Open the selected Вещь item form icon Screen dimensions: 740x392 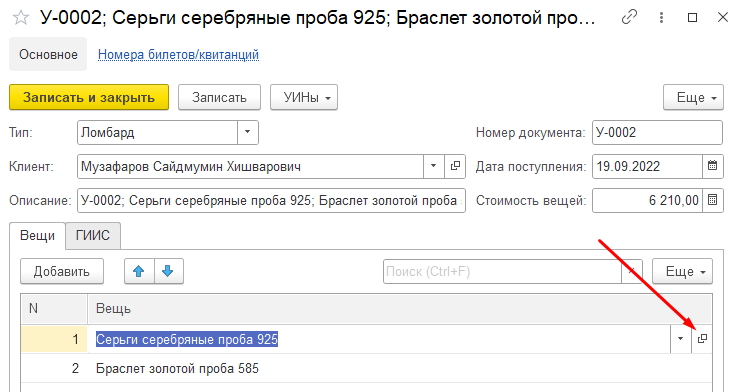pos(702,339)
